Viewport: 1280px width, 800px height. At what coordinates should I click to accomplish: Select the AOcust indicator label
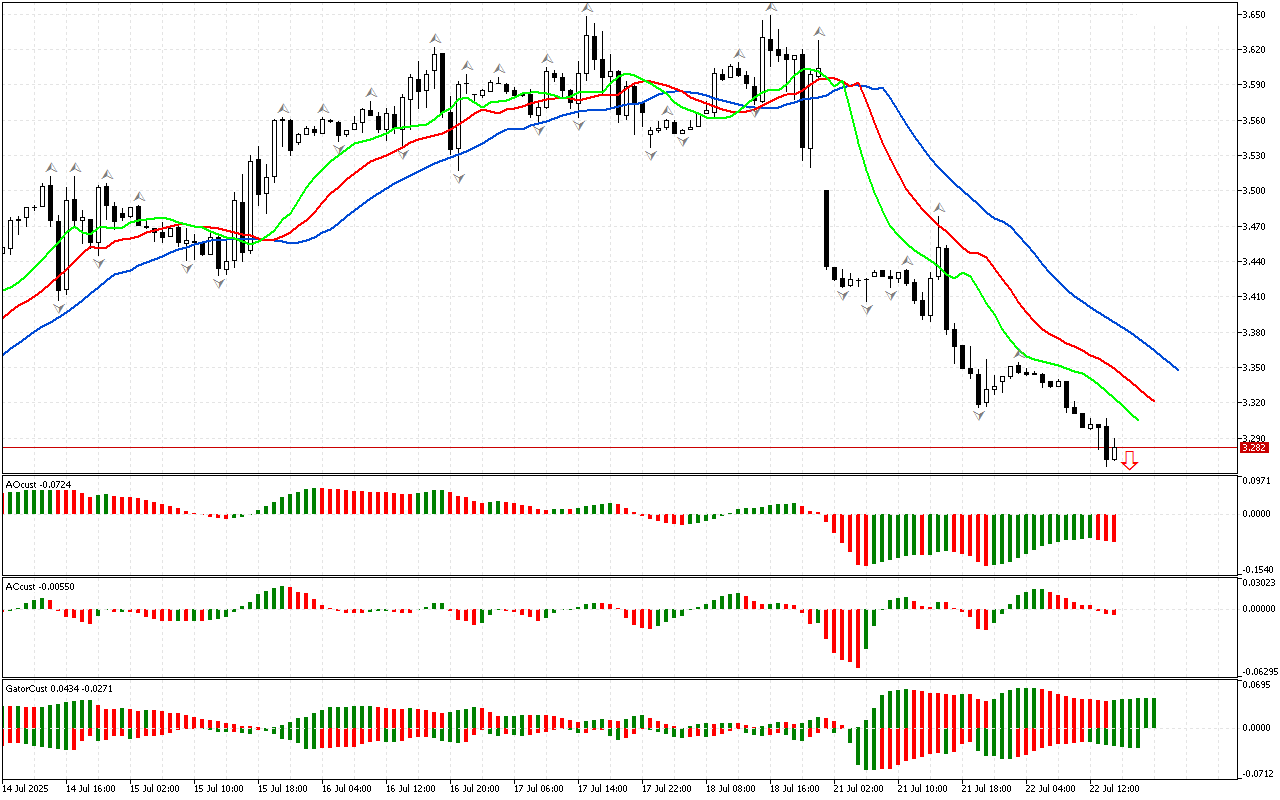coord(35,484)
